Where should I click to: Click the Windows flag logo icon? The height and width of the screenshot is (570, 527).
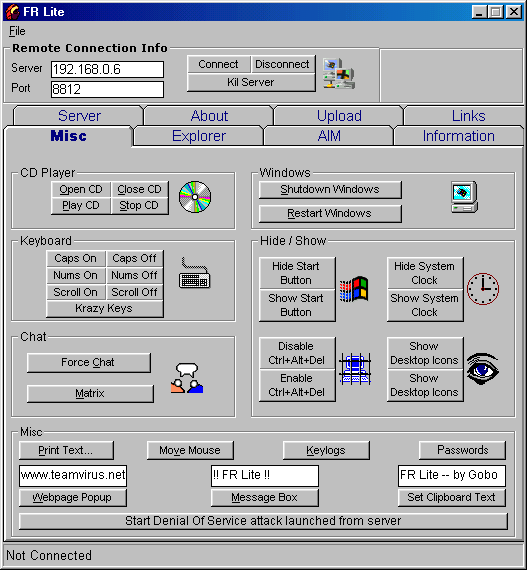click(354, 289)
